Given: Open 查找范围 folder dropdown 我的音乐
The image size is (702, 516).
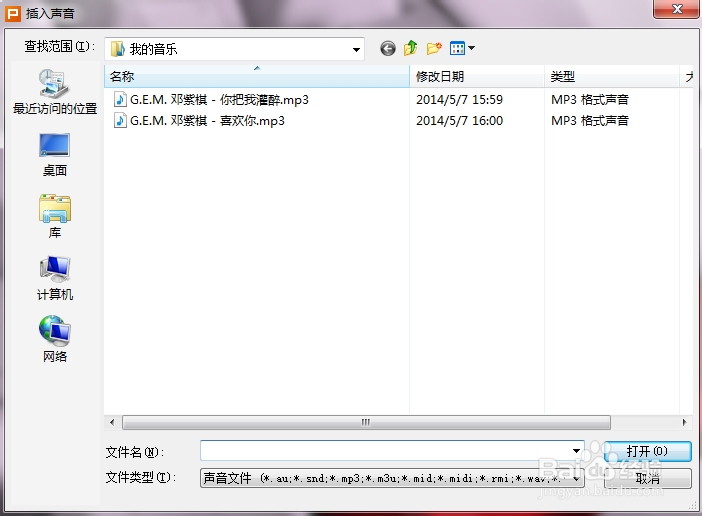Looking at the screenshot, I should pyautogui.click(x=235, y=49).
